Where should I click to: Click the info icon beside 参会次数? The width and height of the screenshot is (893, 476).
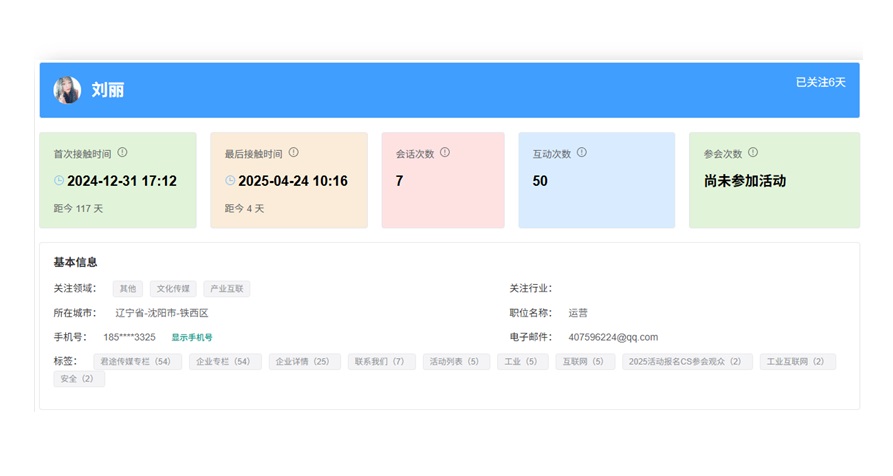753,153
